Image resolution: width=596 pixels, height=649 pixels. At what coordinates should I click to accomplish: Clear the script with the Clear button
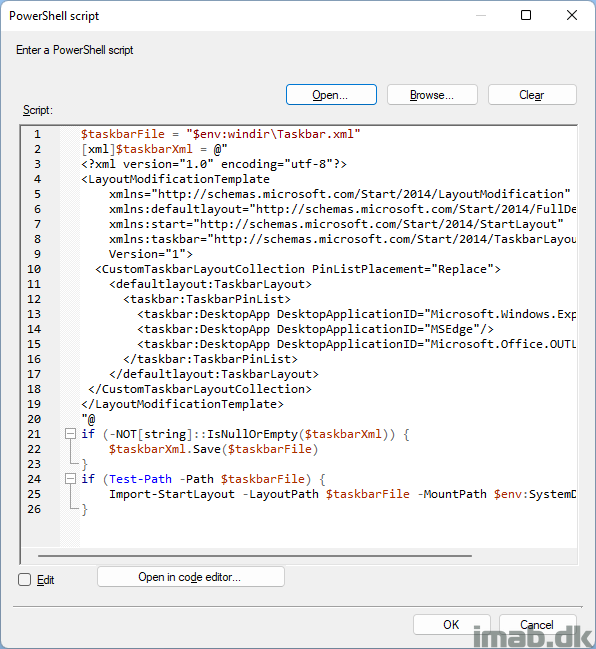pyautogui.click(x=532, y=95)
